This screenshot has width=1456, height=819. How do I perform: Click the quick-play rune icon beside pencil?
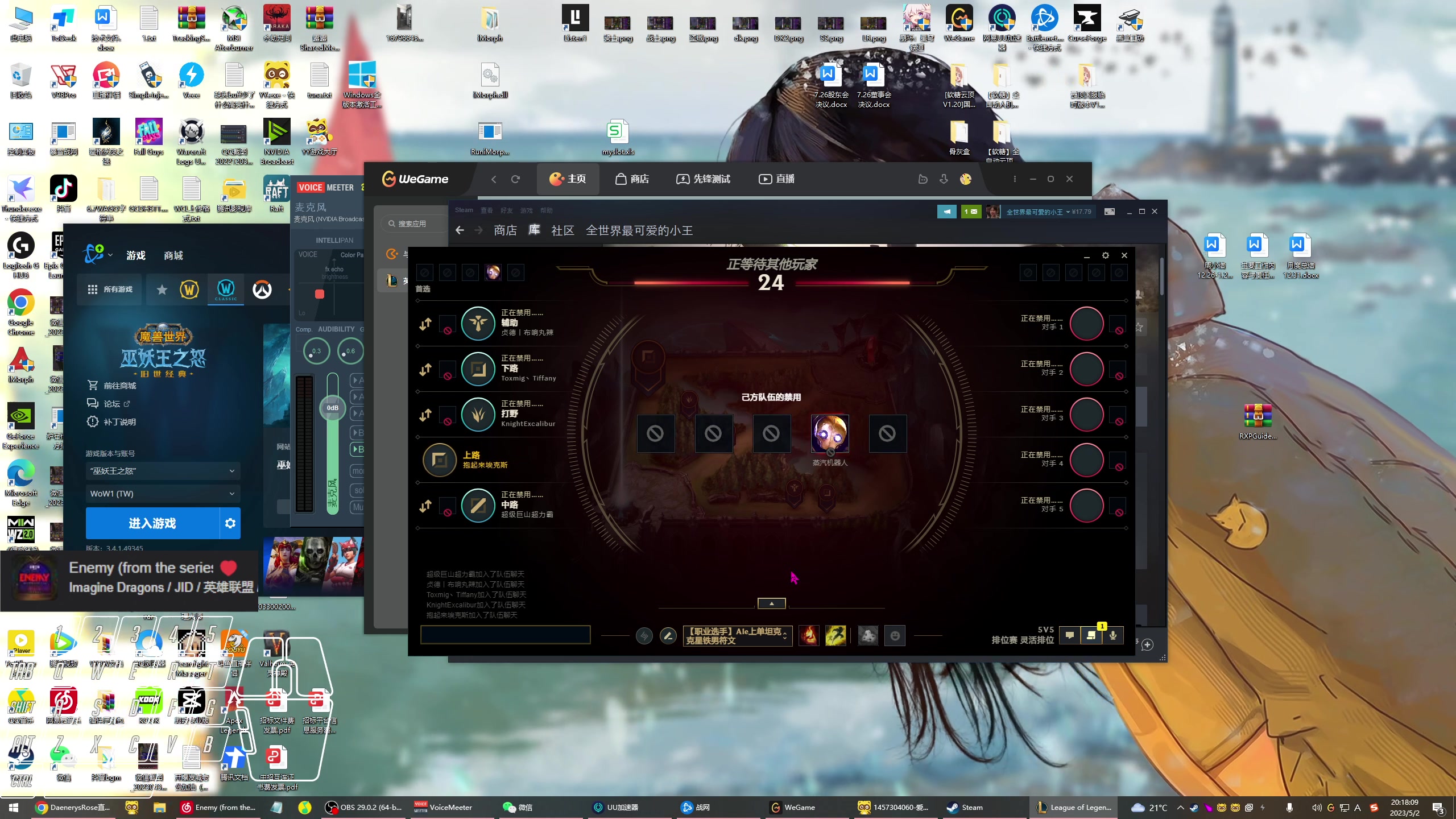(x=644, y=635)
